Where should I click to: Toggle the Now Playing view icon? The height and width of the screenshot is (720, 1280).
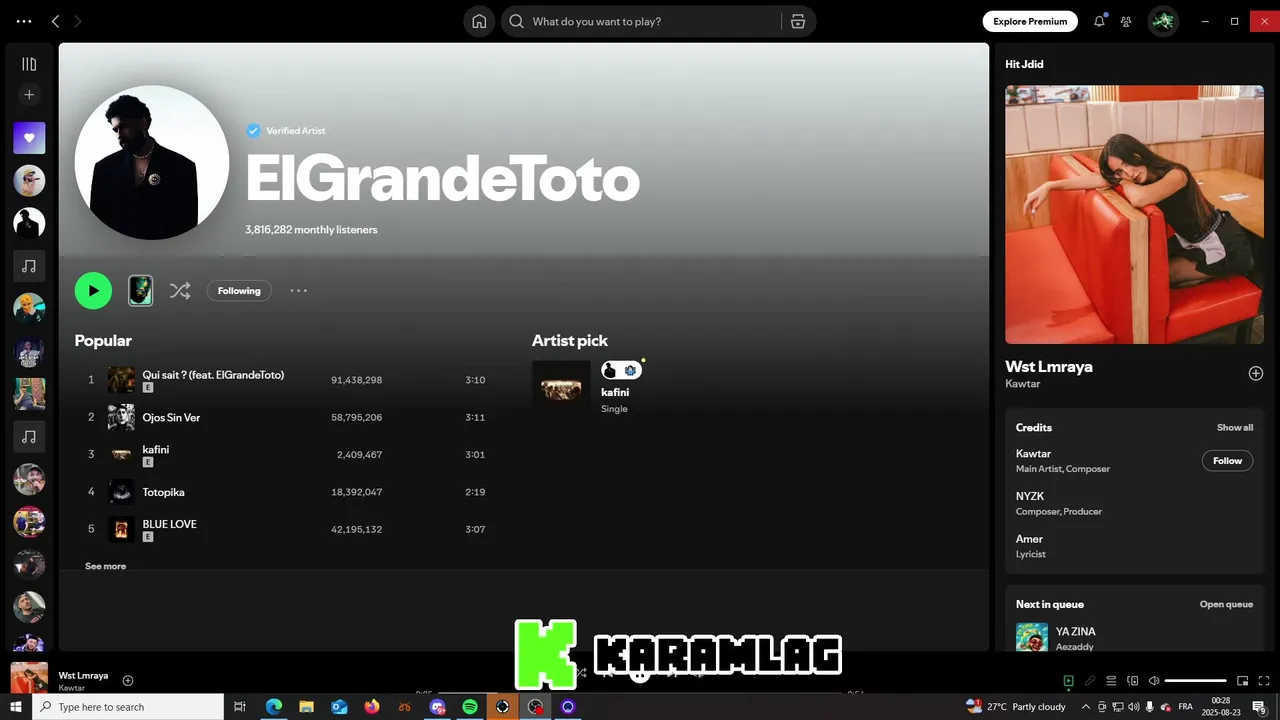(1068, 681)
